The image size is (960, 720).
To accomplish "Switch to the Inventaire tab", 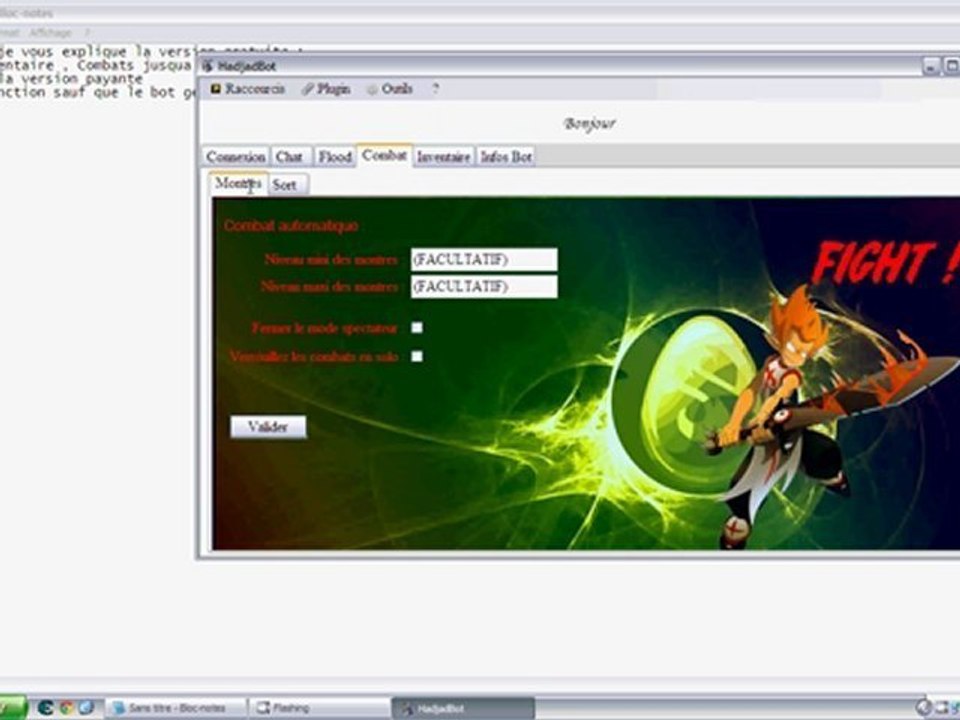I will pyautogui.click(x=444, y=157).
